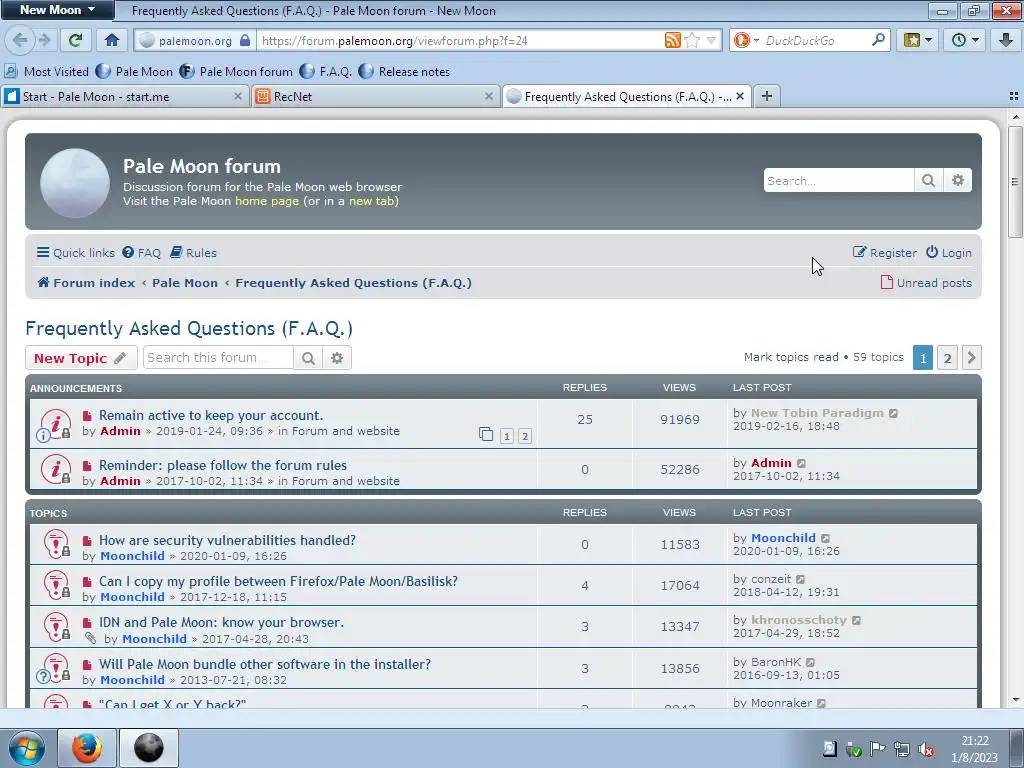This screenshot has width=1024, height=768.
Task: Go to page 2 of topics
Action: click(947, 357)
